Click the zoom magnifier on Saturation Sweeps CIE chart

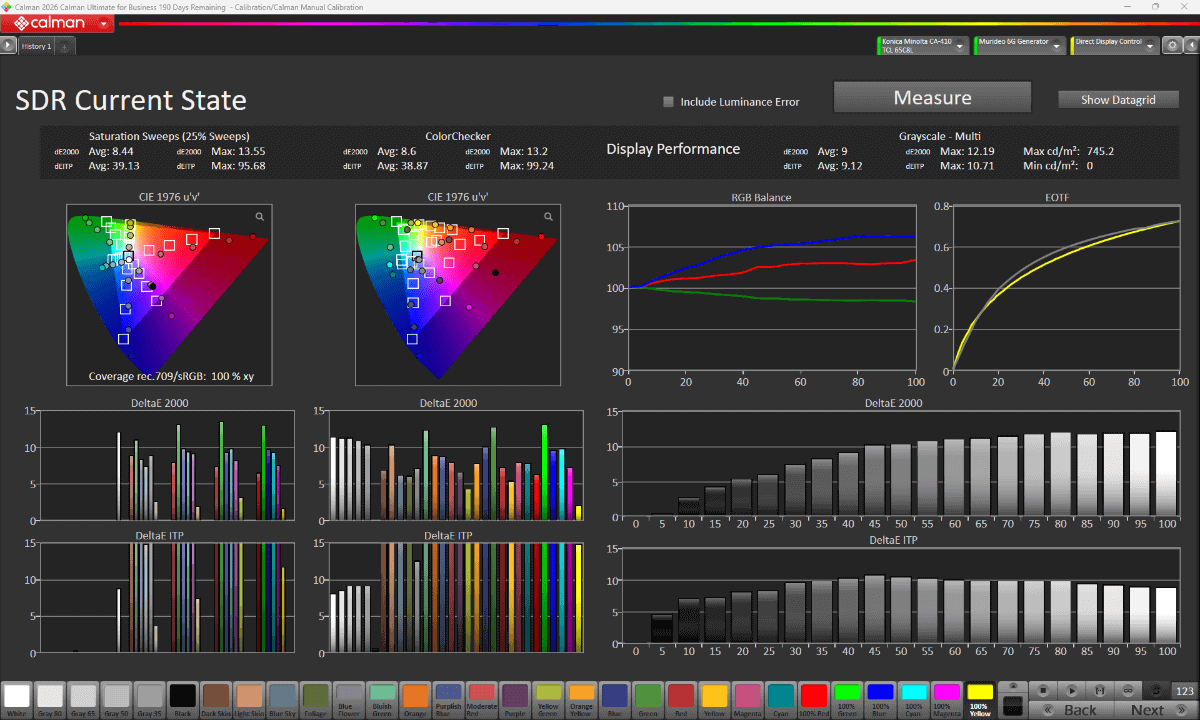pos(260,216)
